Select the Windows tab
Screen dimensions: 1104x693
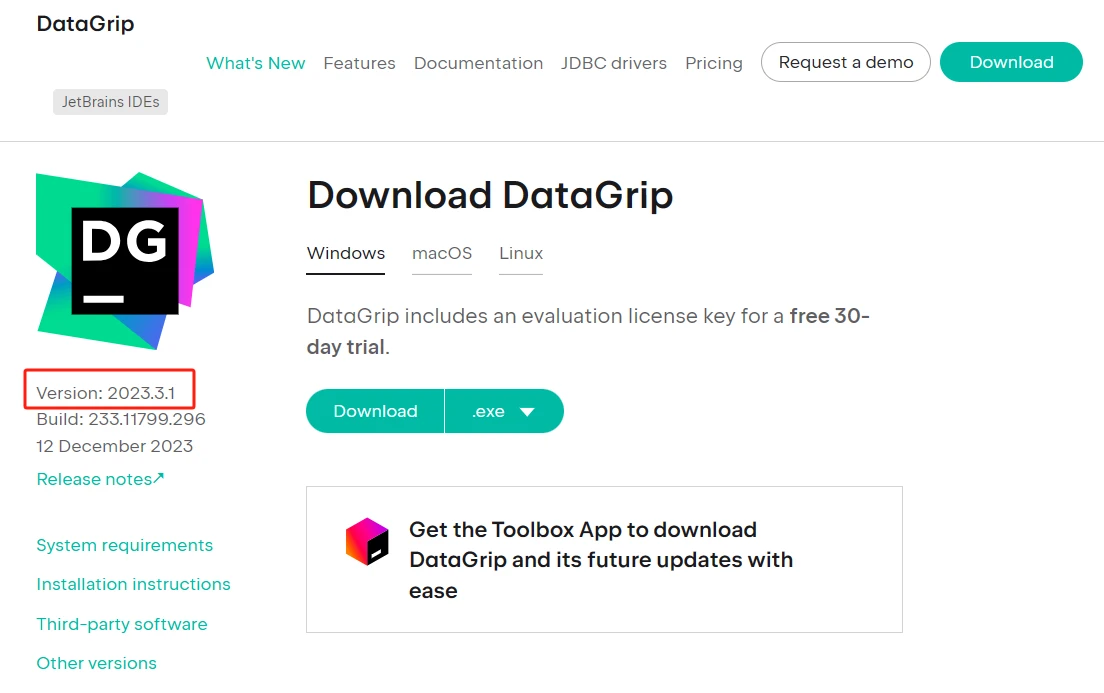(346, 254)
